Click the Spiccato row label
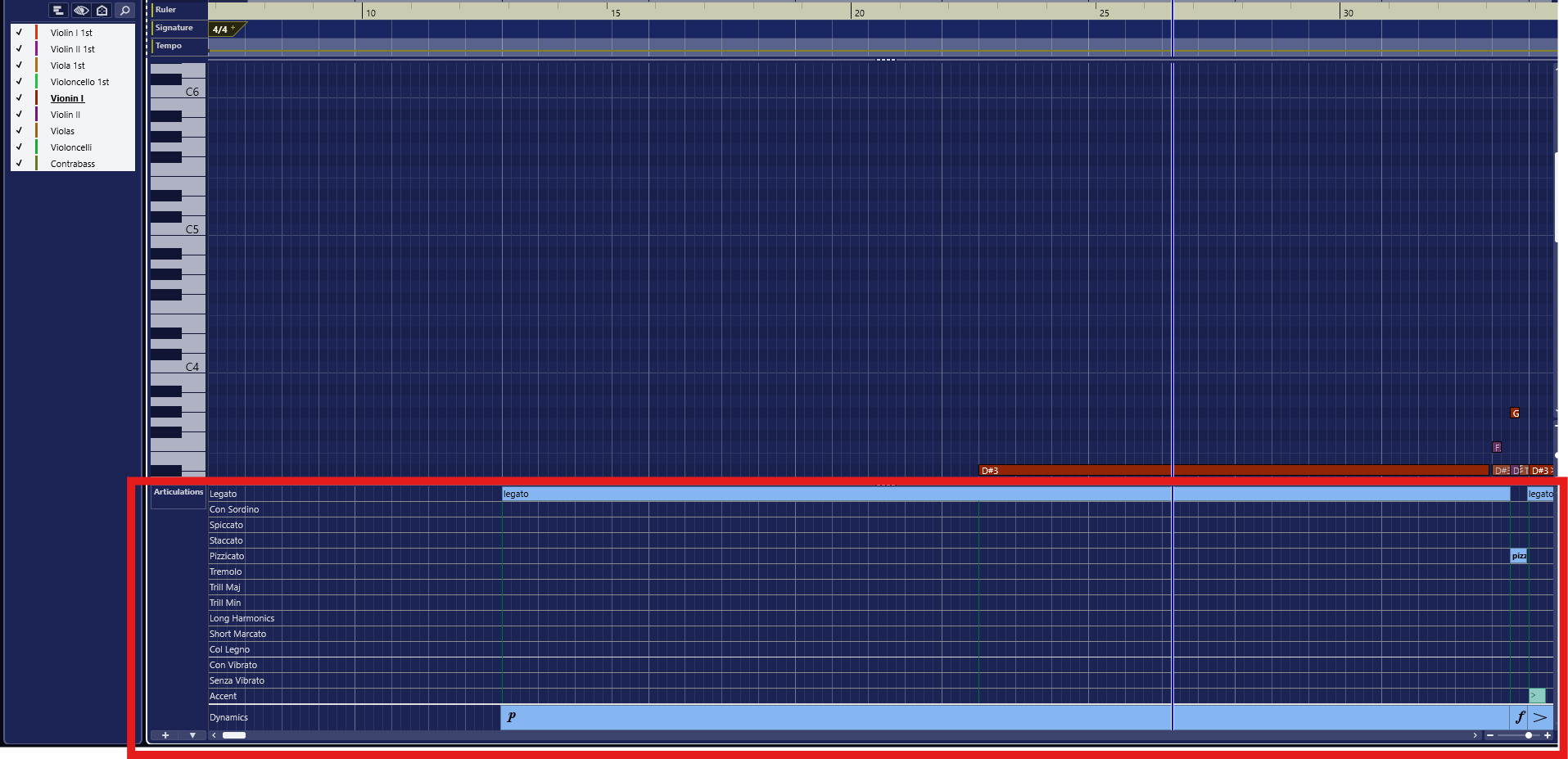This screenshot has height=759, width=1568. pyautogui.click(x=226, y=525)
